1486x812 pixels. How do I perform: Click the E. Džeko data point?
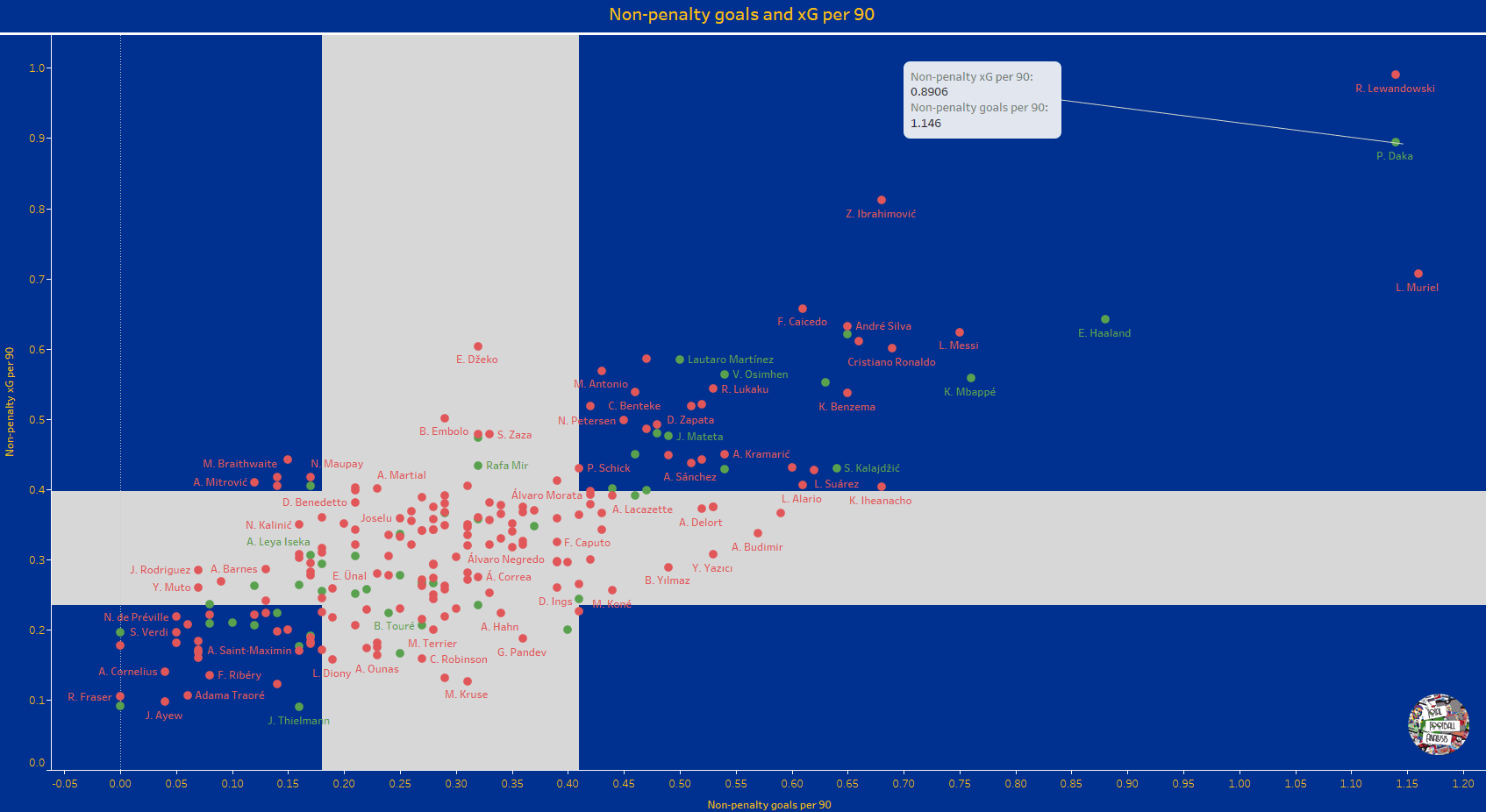click(478, 346)
